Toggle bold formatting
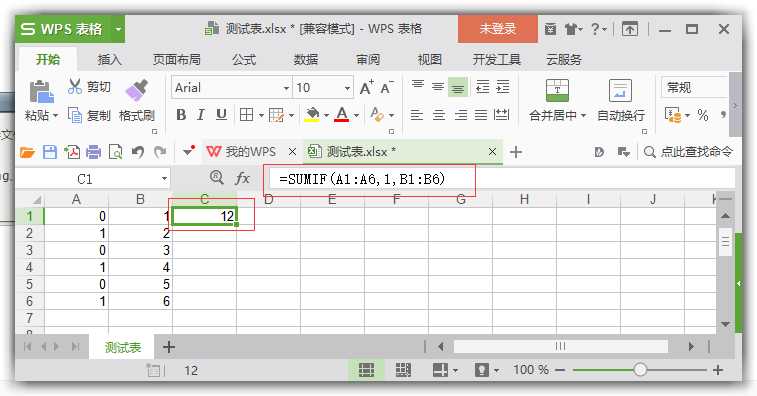757x396 pixels. (181, 115)
